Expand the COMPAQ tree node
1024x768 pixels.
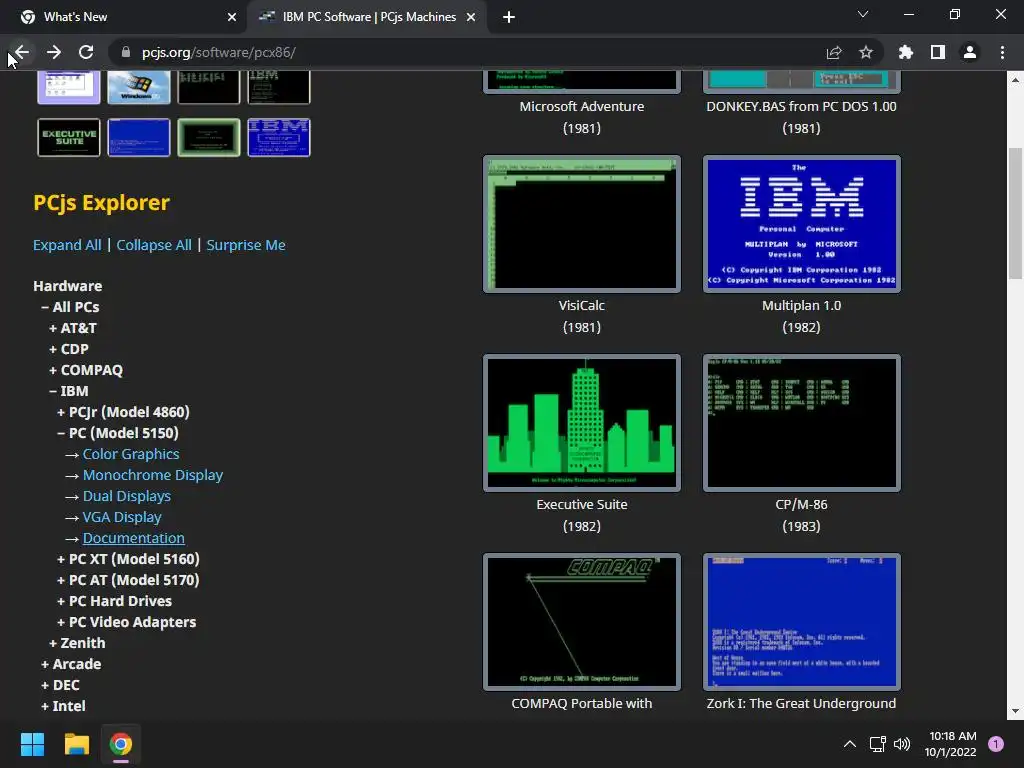(x=86, y=370)
